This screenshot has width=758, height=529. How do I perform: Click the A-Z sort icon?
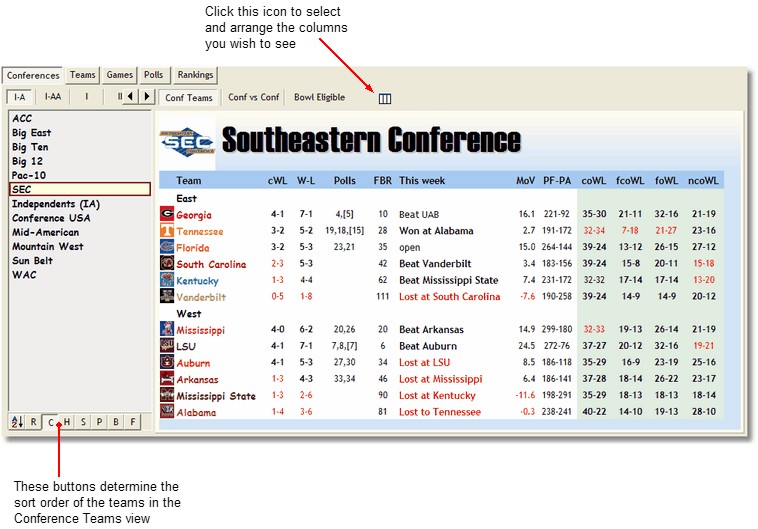[17, 422]
